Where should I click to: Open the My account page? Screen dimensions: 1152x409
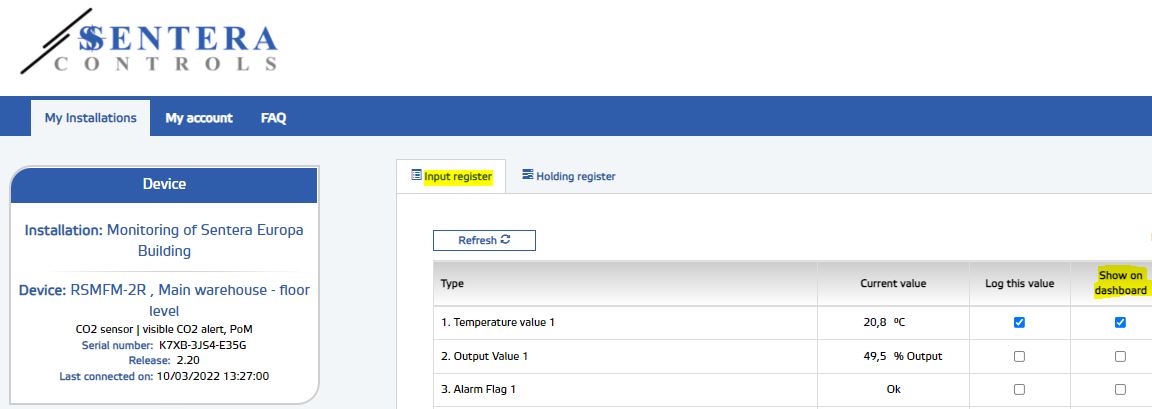[199, 118]
